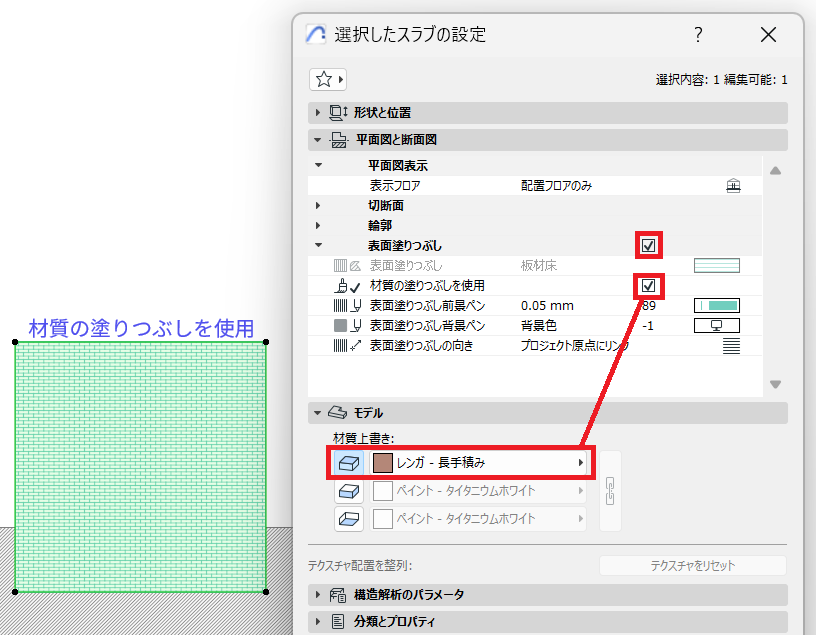This screenshot has width=816, height=635.
Task: Expand the 形状と位置 panel
Action: coord(318,112)
